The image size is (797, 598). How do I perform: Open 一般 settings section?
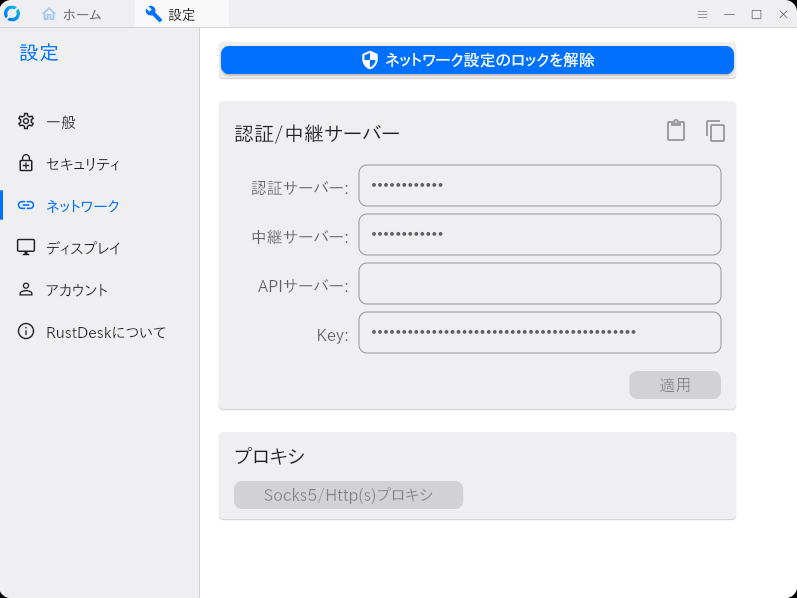point(99,121)
